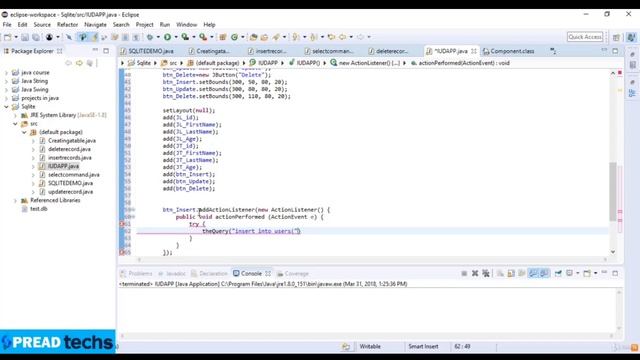This screenshot has height=360, width=640.
Task: Switch to the Declaration tab
Action: (x=209, y=273)
